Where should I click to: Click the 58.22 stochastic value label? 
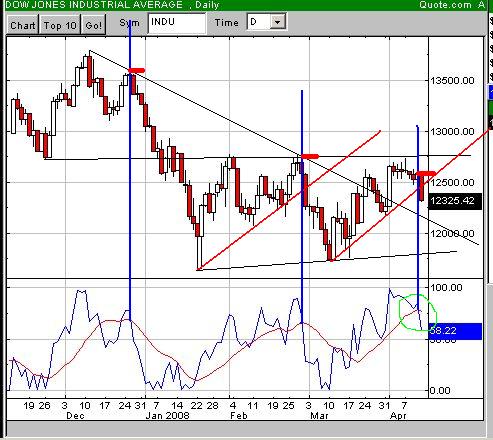(x=455, y=331)
